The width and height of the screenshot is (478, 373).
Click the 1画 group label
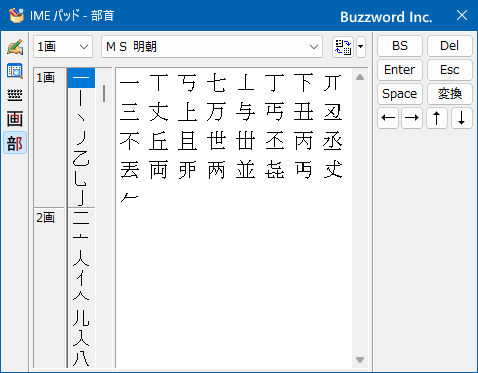46,78
